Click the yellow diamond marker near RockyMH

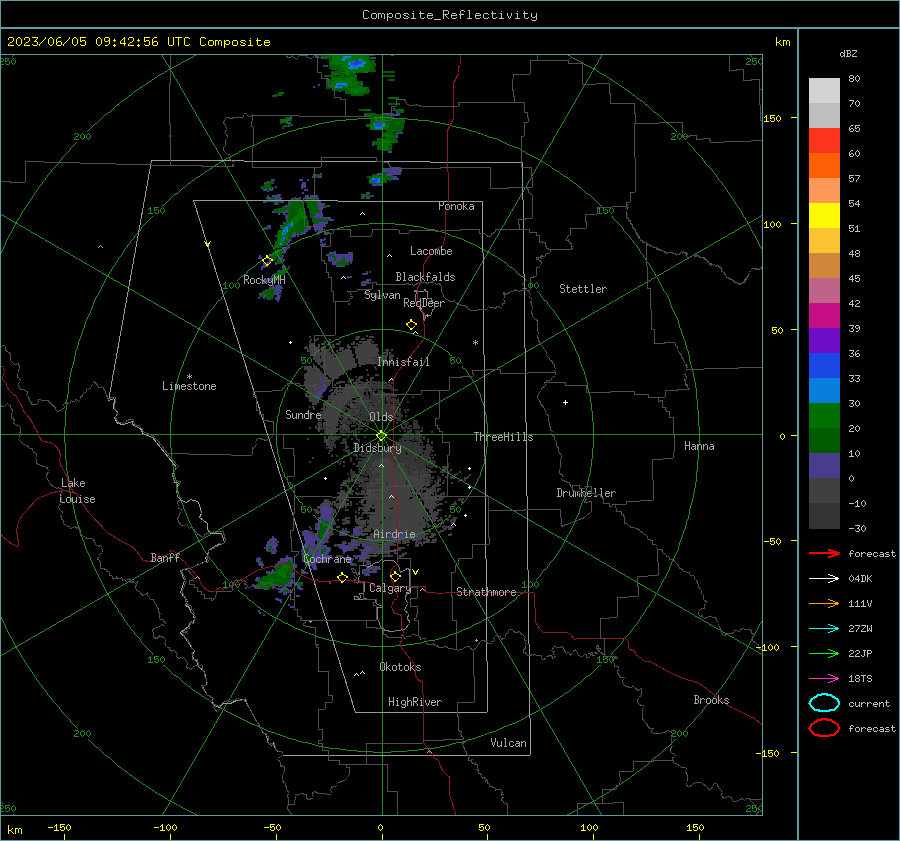267,261
